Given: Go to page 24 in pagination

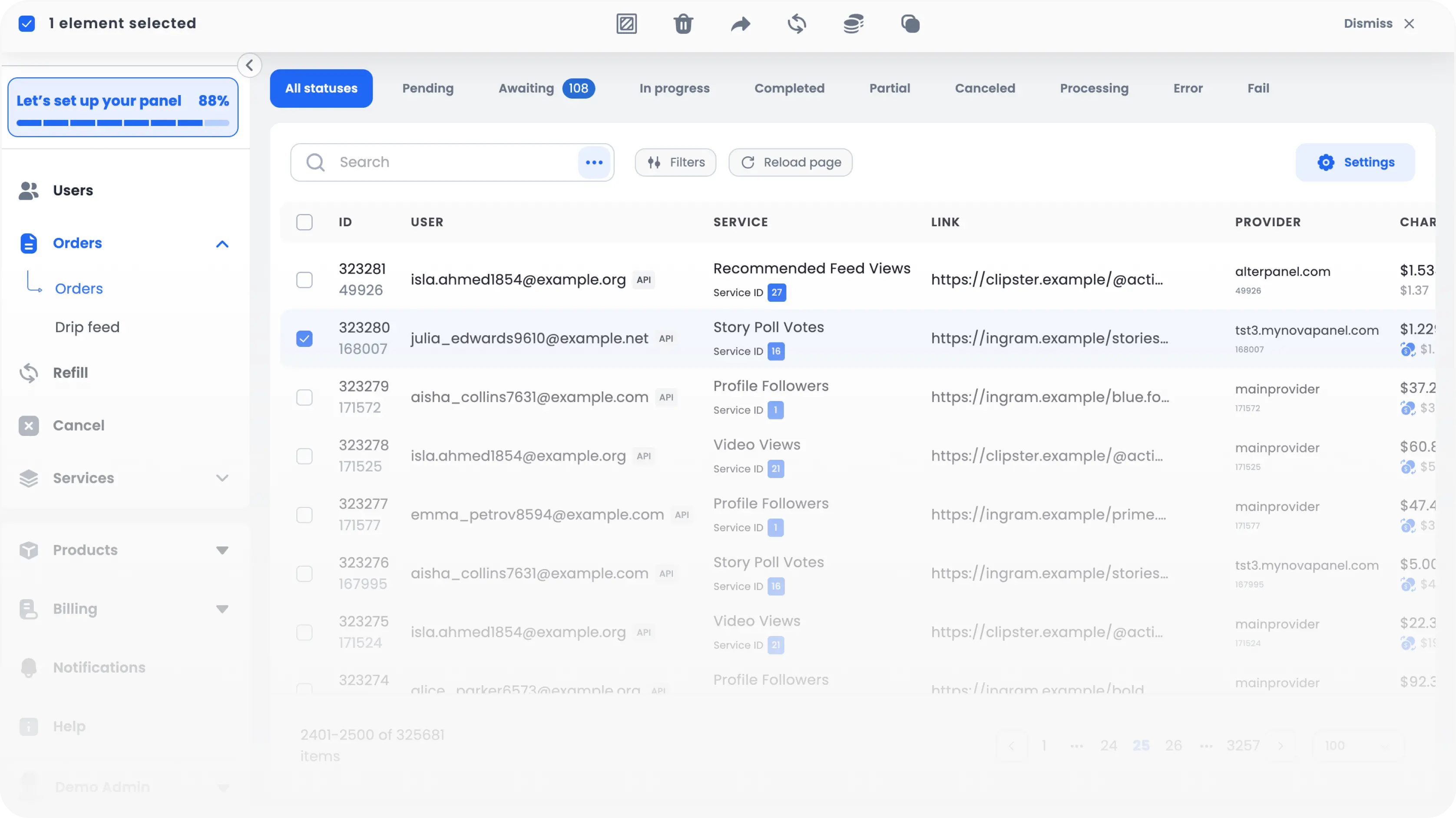Looking at the screenshot, I should 1109,745.
